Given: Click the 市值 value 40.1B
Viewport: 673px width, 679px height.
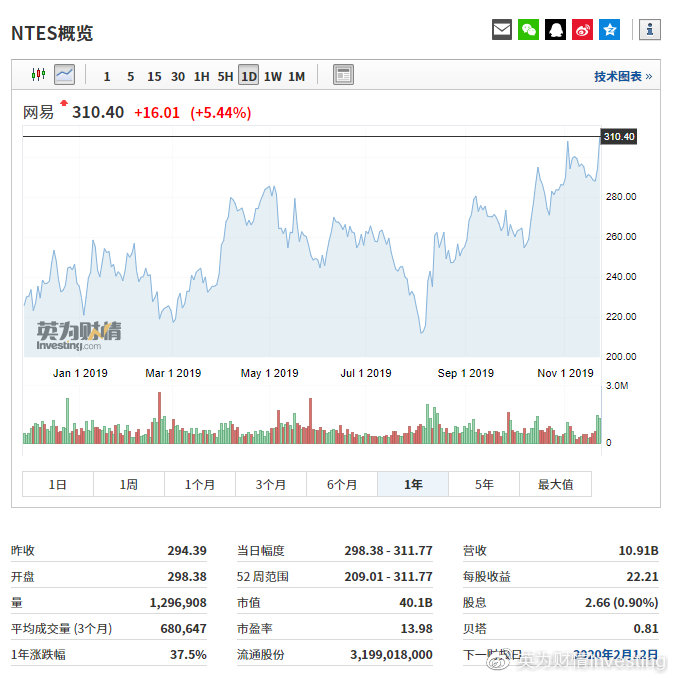Looking at the screenshot, I should (x=416, y=603).
